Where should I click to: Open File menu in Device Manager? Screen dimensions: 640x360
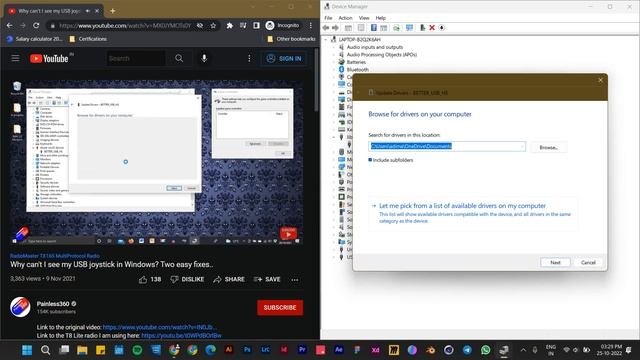coord(328,18)
